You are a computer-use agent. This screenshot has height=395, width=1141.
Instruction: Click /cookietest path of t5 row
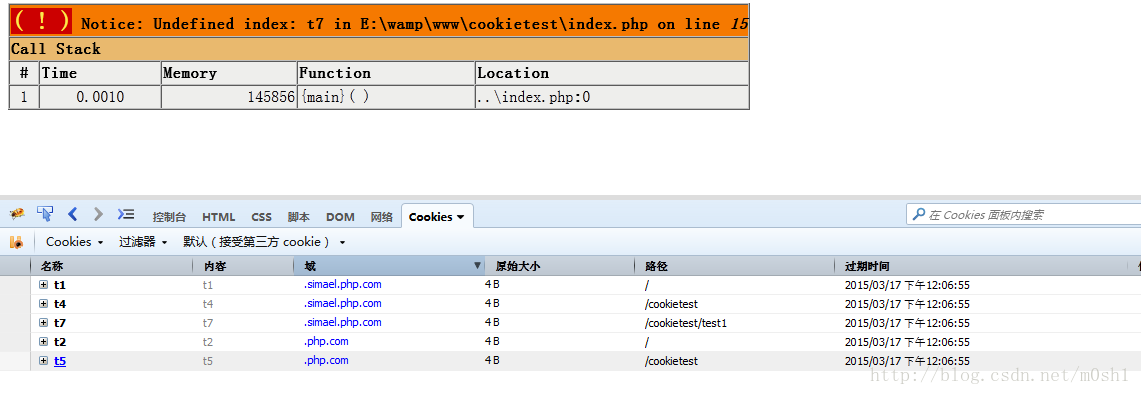point(671,361)
